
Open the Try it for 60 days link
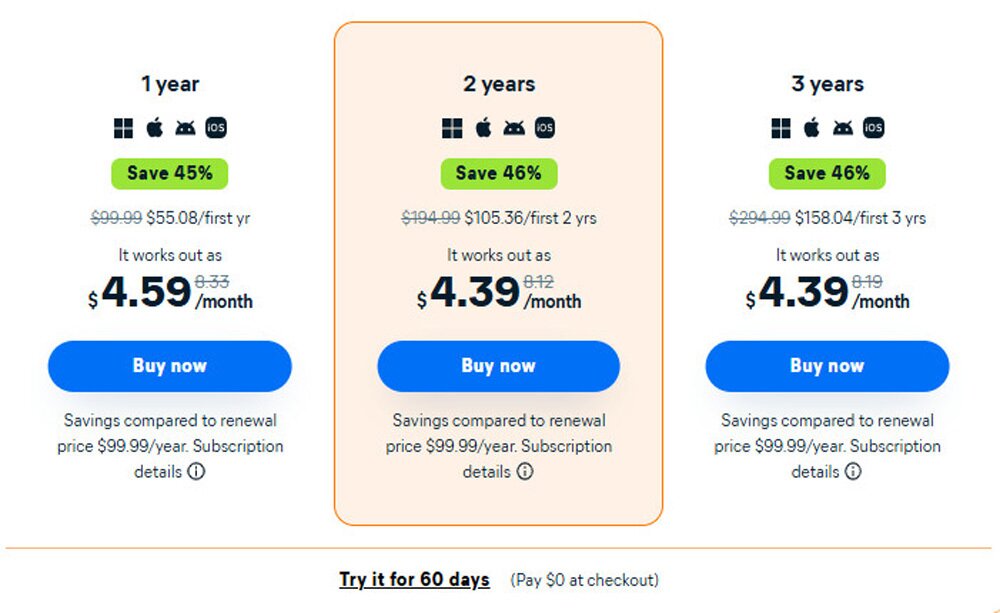[x=415, y=580]
